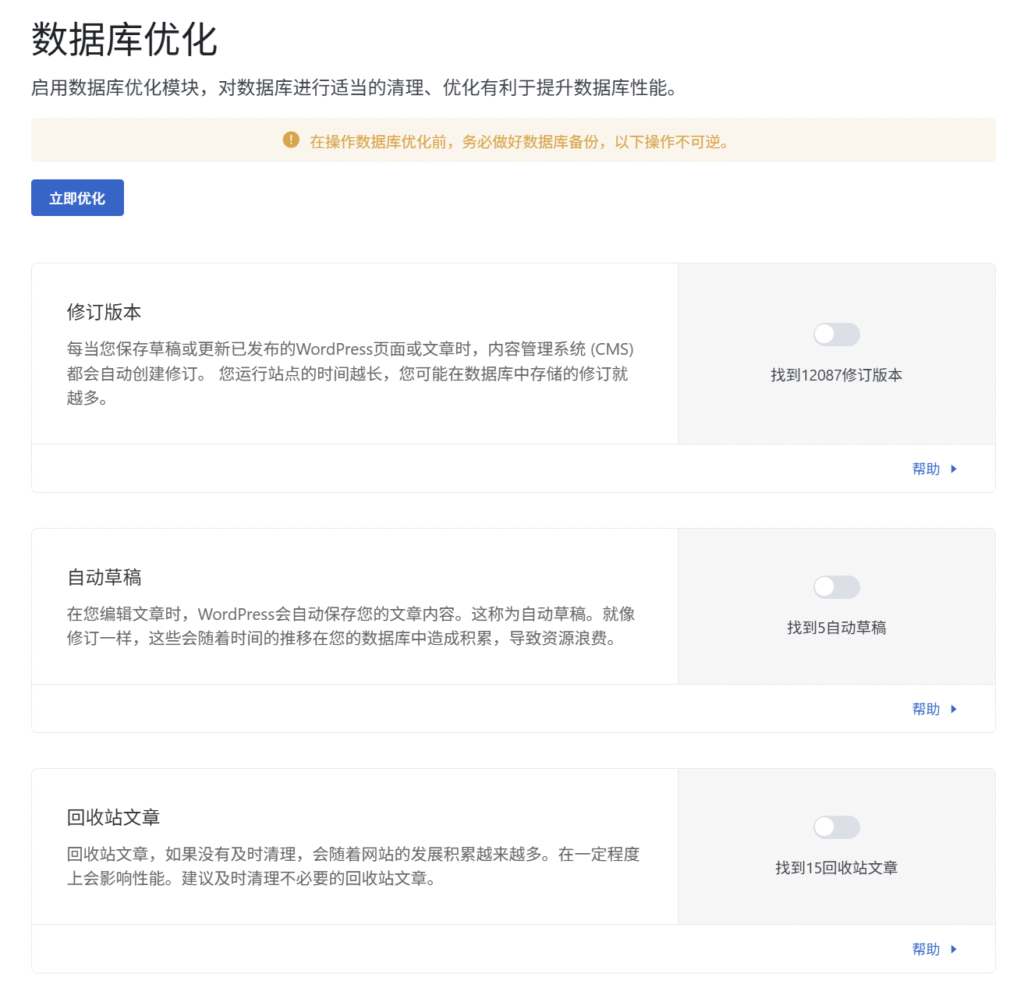Click the triangle icon beside 自动草稿's 帮助
Viewport: 1024px width, 988px height.
(954, 709)
